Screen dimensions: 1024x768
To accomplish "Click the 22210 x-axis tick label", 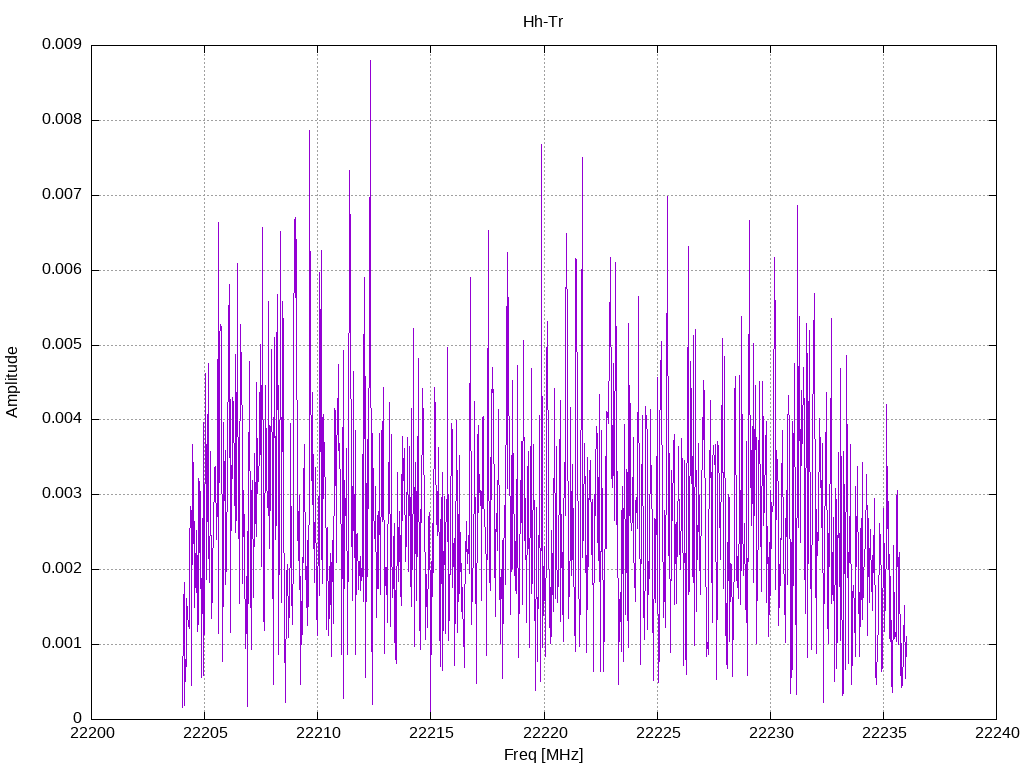I will pos(318,733).
